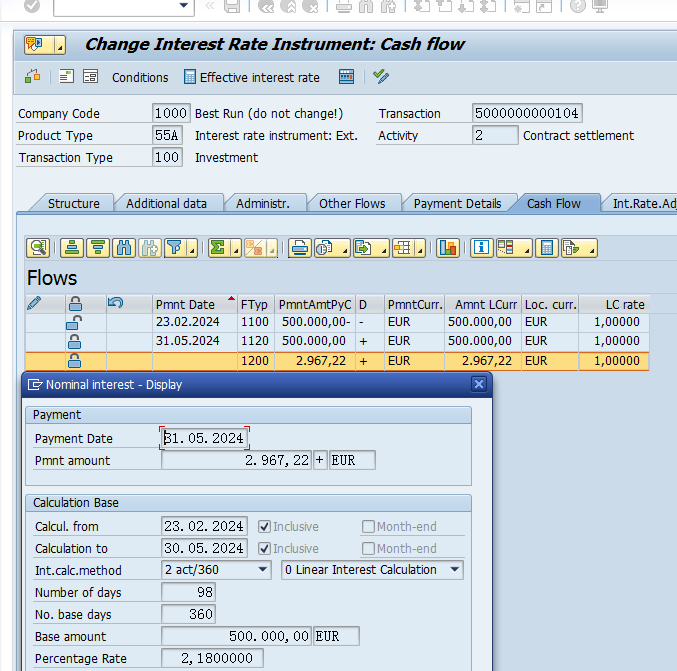Click the Total sigma icon
The width and height of the screenshot is (677, 671).
pyautogui.click(x=217, y=247)
